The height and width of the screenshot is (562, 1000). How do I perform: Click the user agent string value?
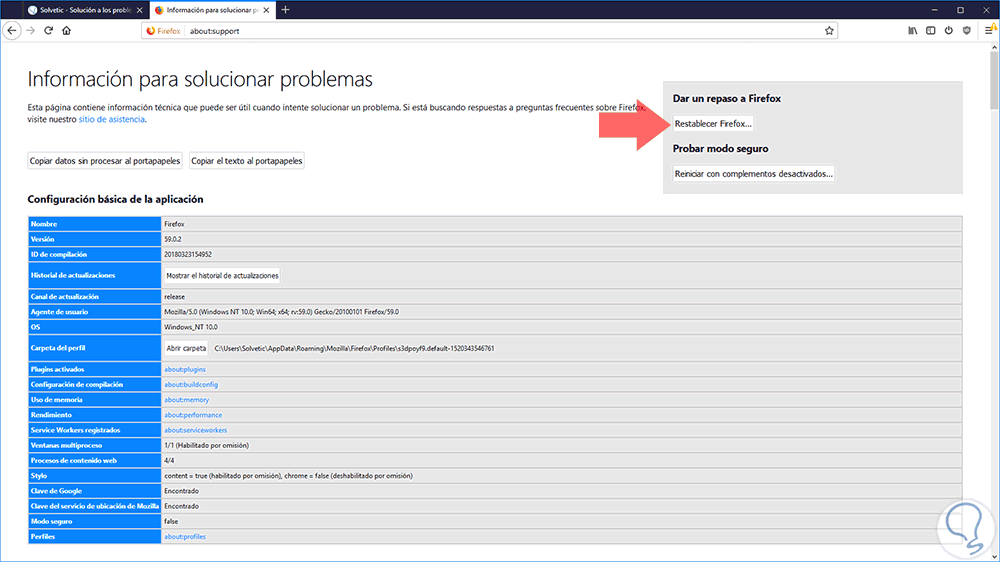point(281,312)
